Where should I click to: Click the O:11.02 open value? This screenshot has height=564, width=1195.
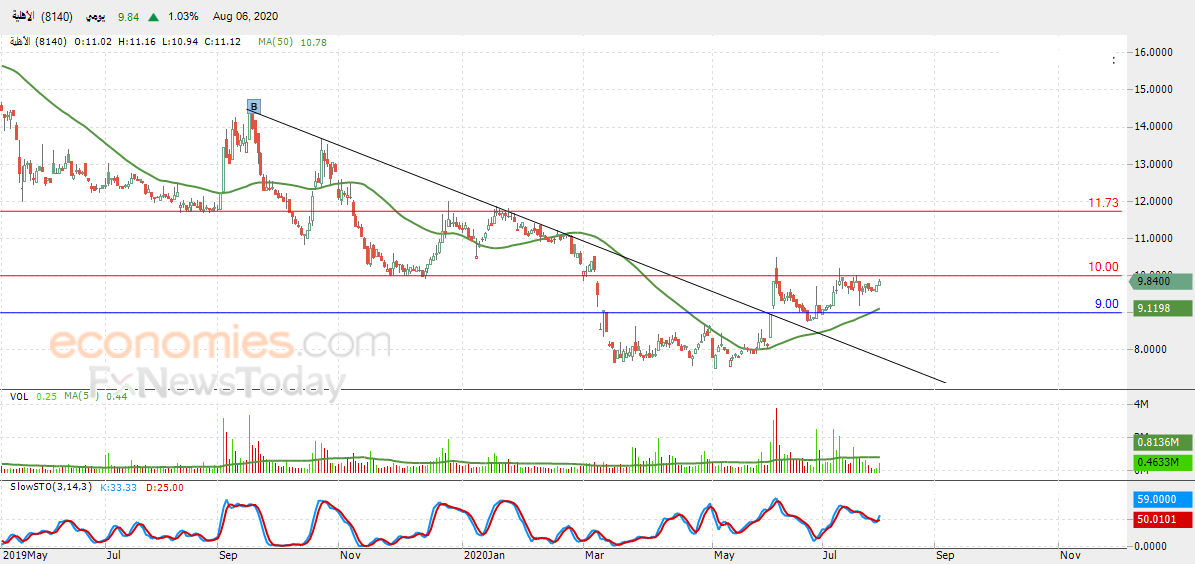coord(94,42)
